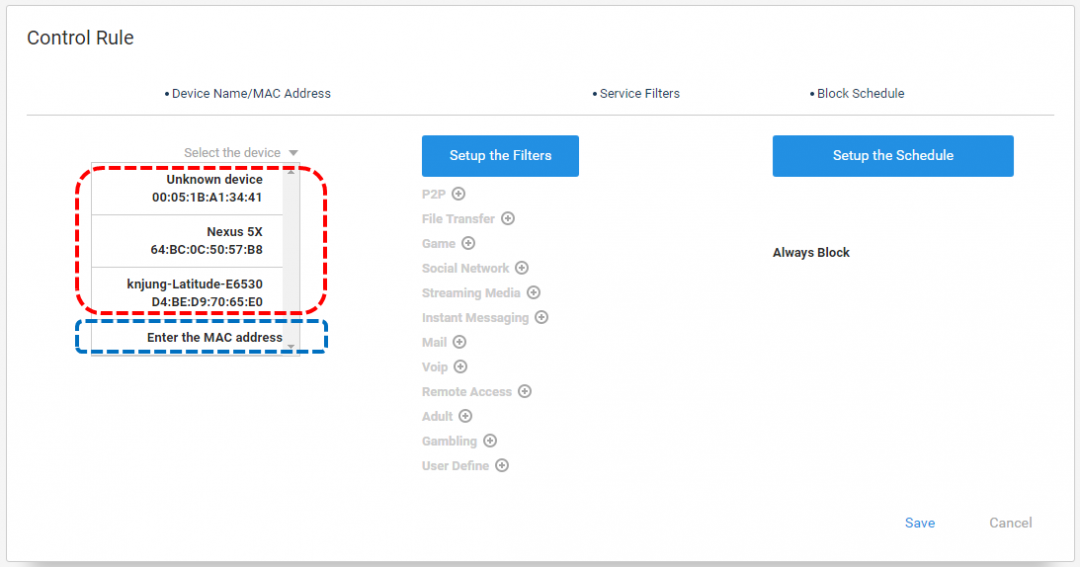The width and height of the screenshot is (1080, 567).
Task: Click the plus icon beside Game
Action: point(468,243)
